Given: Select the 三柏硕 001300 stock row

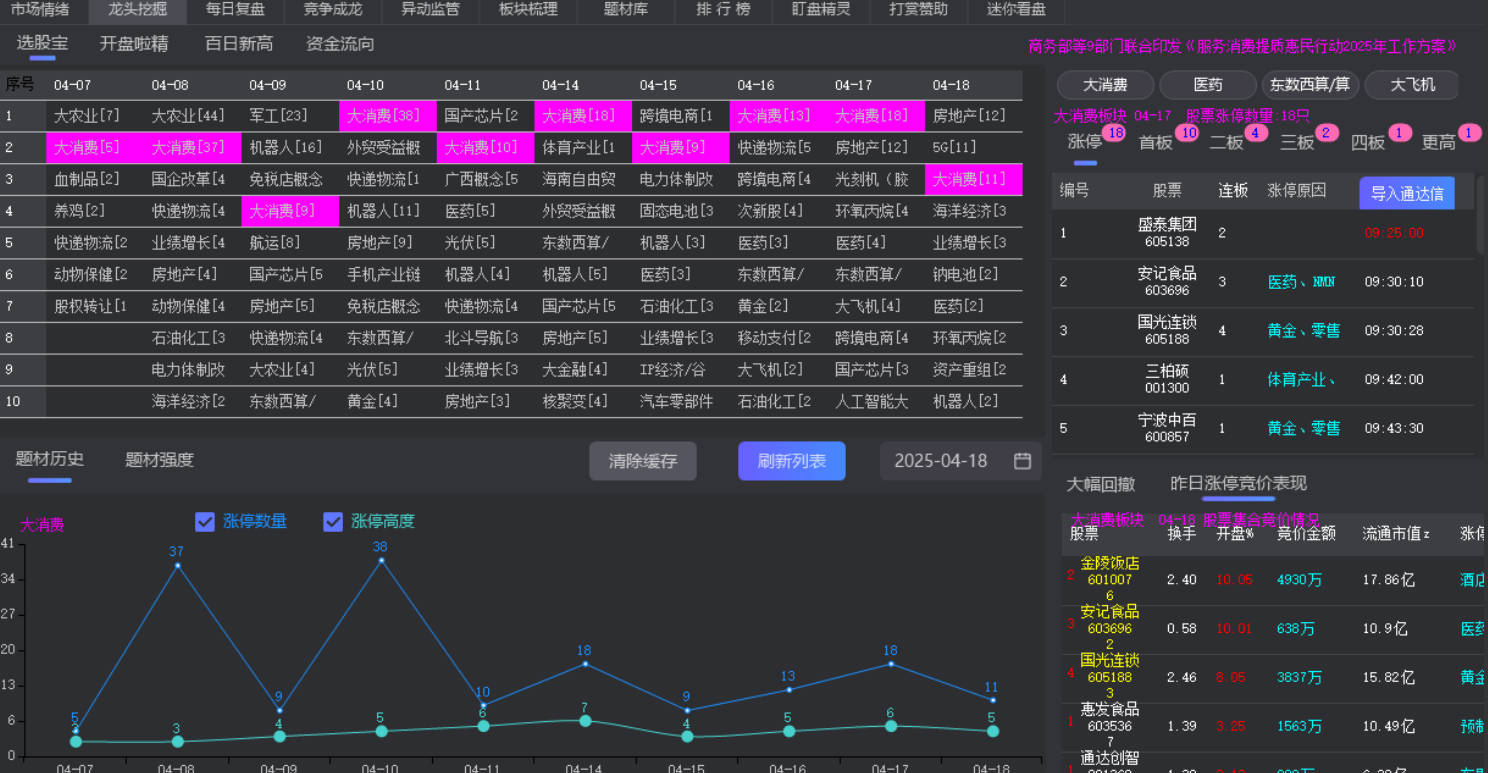Looking at the screenshot, I should tap(1263, 379).
